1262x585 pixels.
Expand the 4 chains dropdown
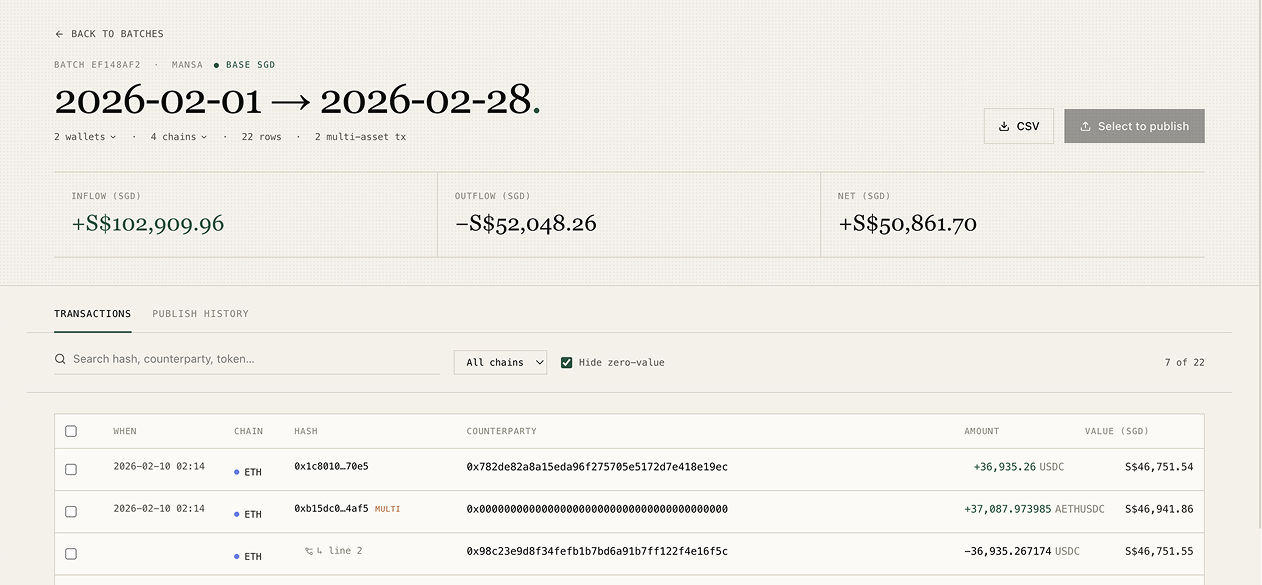coord(179,137)
